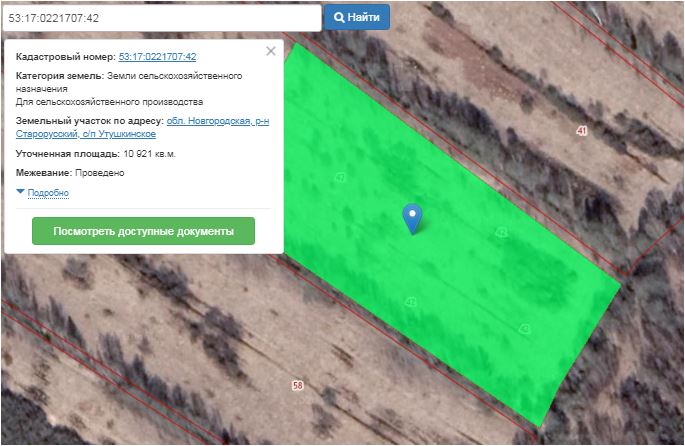Screen dimensions: 685x446
Task: Click Для сельскохозяйственного производства text
Action: point(109,102)
